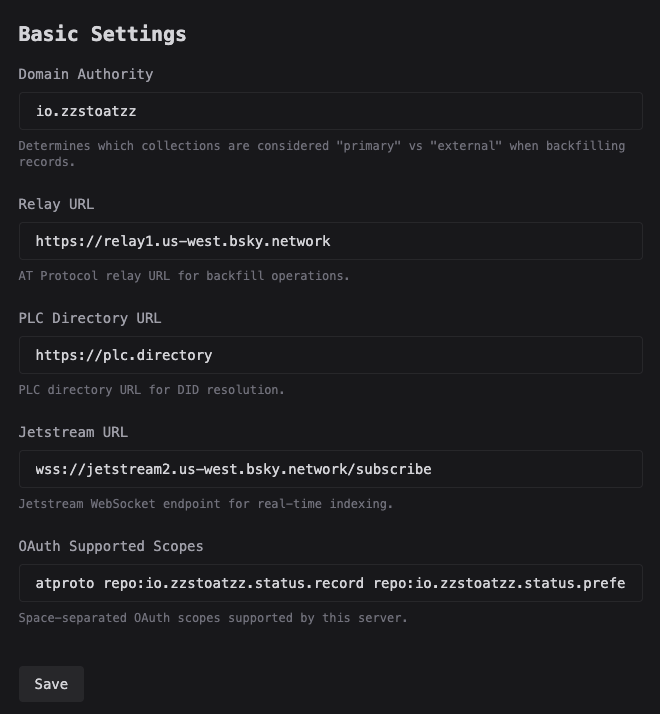Click the DID resolution help text
Screen dimensions: 660x714
coord(152,390)
